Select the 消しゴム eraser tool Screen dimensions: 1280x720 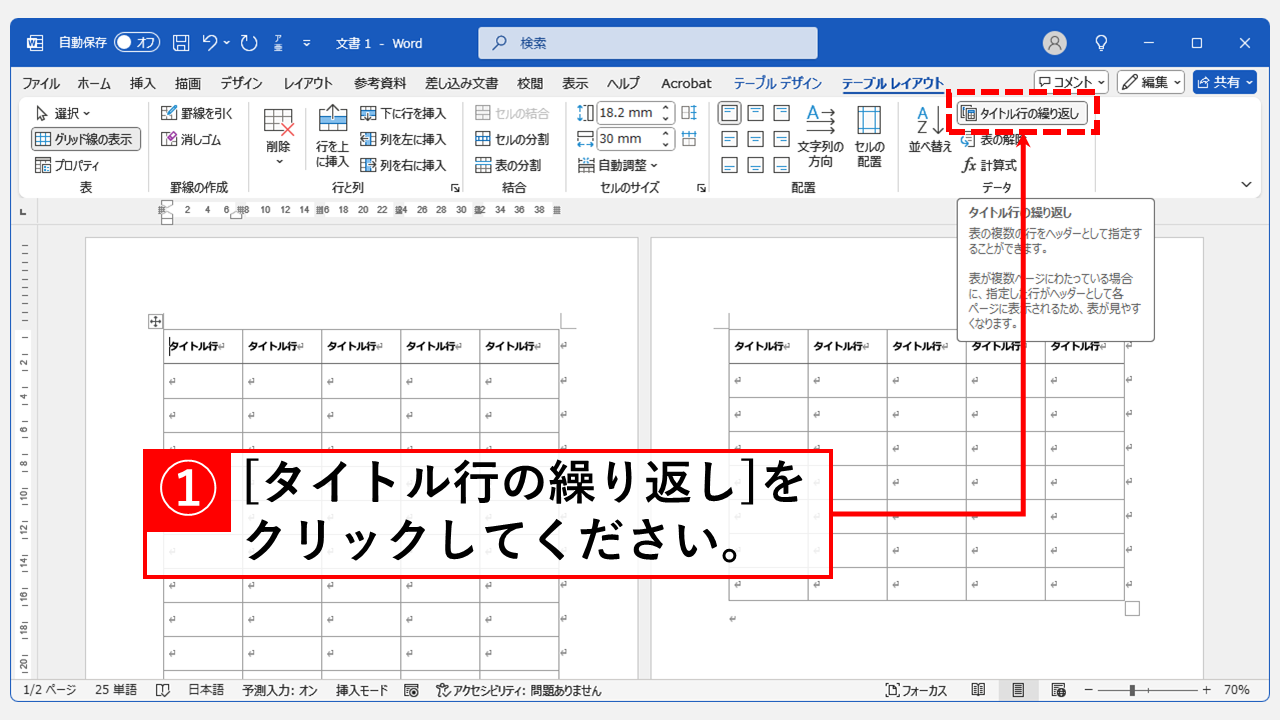191,139
